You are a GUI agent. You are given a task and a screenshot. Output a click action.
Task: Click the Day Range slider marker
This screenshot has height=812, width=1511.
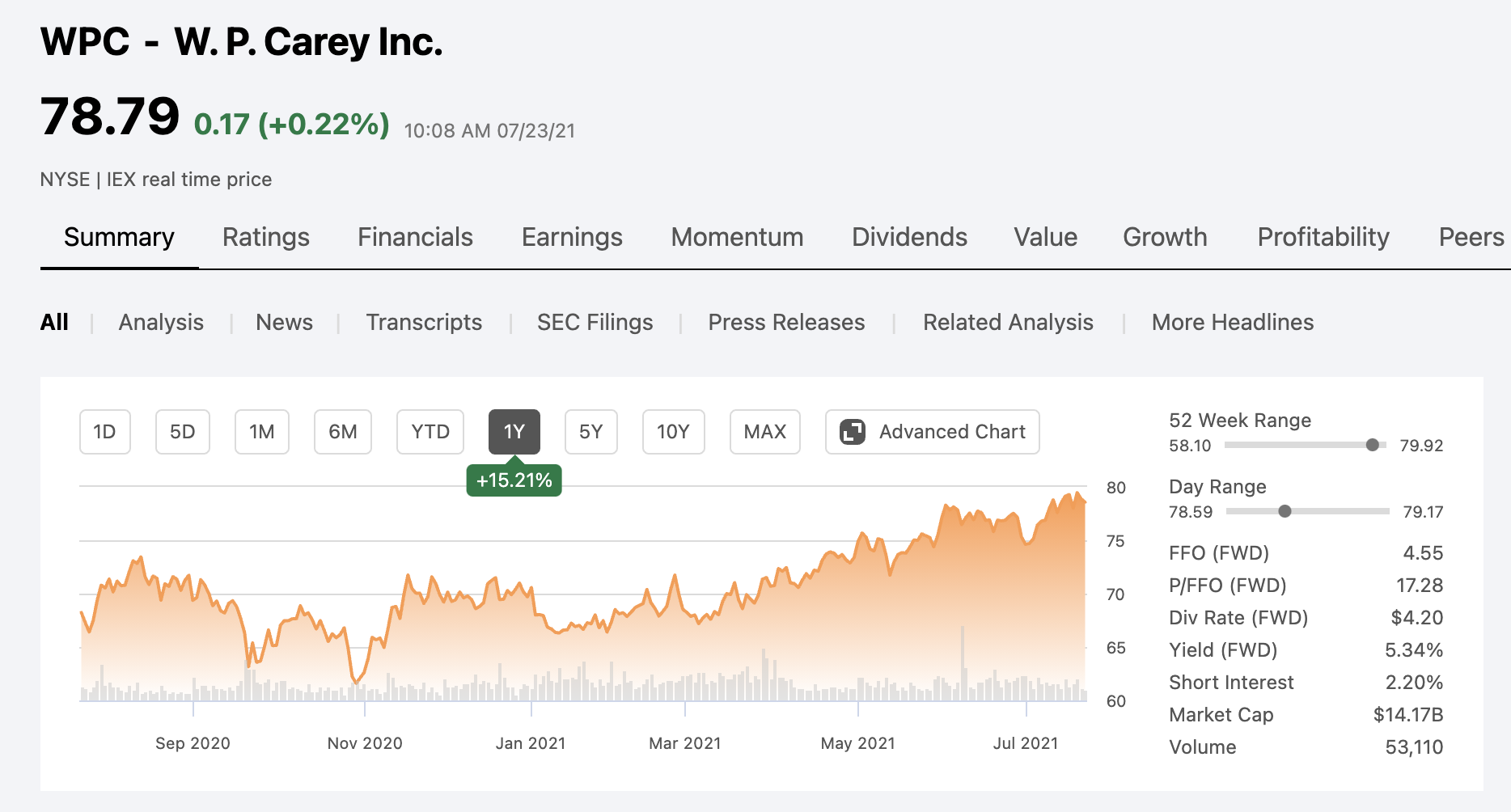[1285, 511]
